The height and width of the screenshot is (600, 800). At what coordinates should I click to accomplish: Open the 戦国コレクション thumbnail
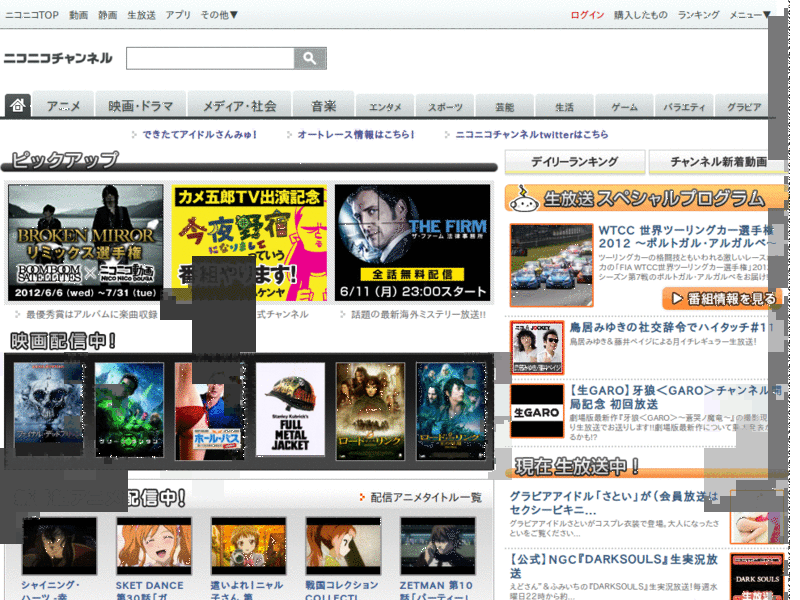coord(343,546)
